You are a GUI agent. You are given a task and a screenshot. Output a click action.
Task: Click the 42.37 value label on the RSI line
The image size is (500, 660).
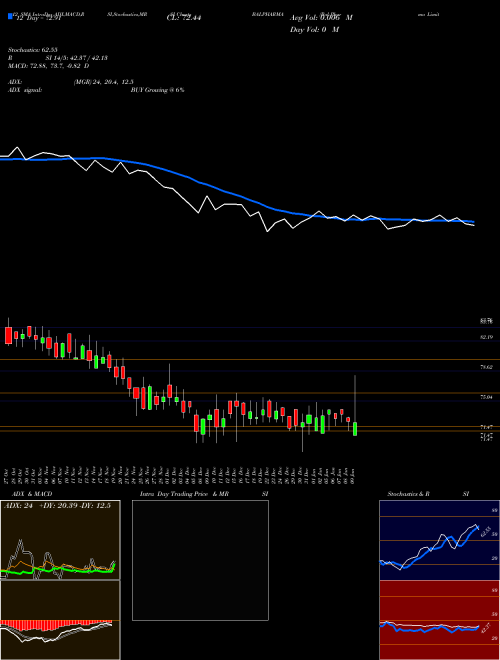(x=486, y=628)
